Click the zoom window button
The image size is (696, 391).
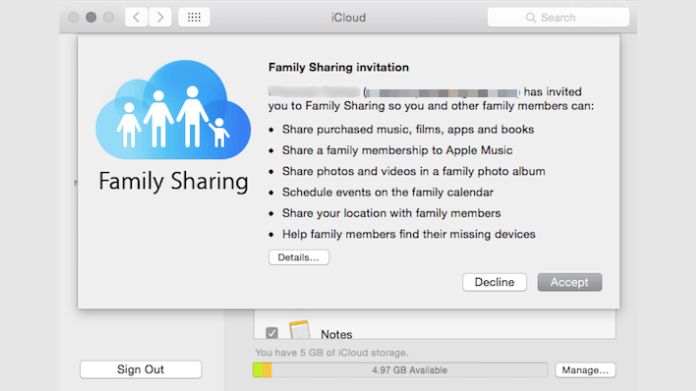tap(108, 17)
